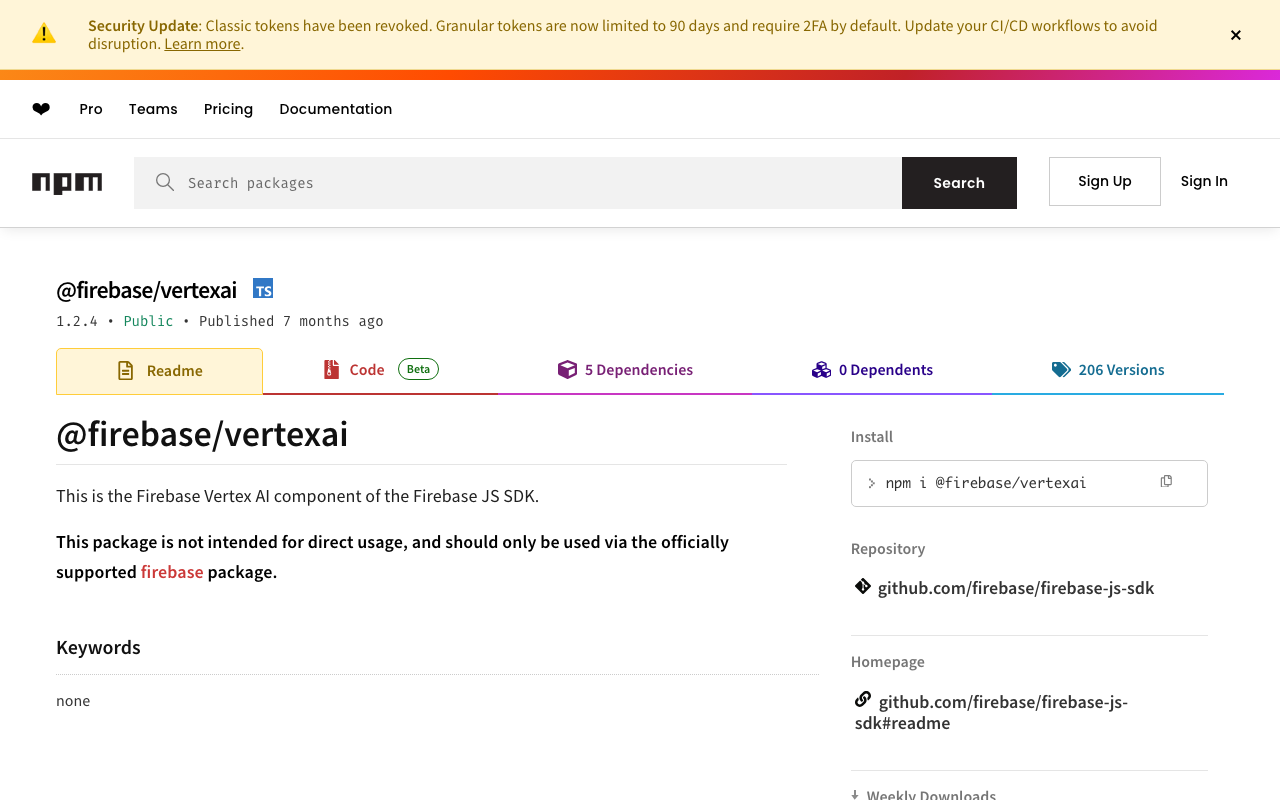This screenshot has height=800, width=1280.
Task: Click the heart icon in top nav
Action: click(x=41, y=109)
